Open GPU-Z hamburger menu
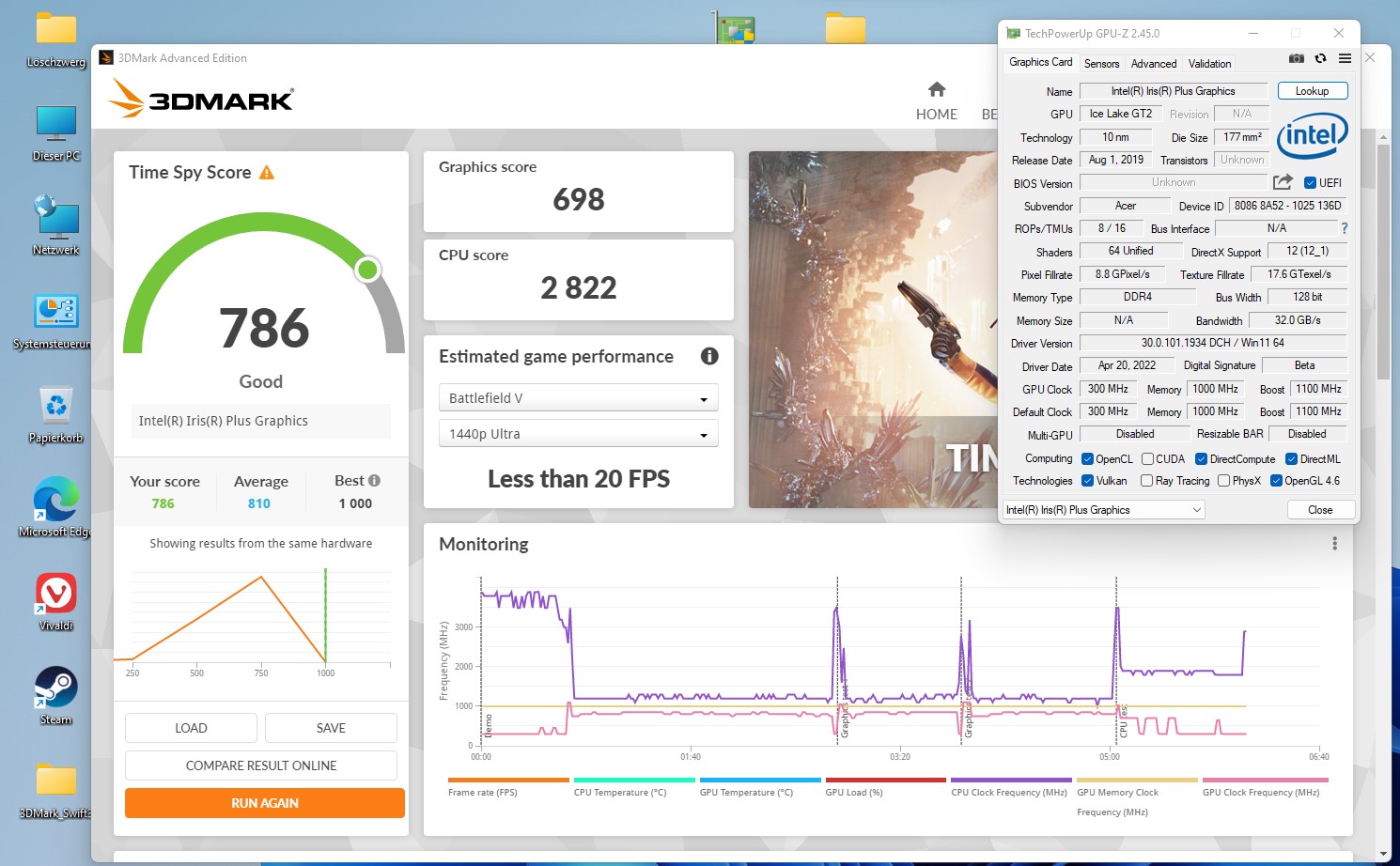This screenshot has height=866, width=1400. tap(1345, 58)
